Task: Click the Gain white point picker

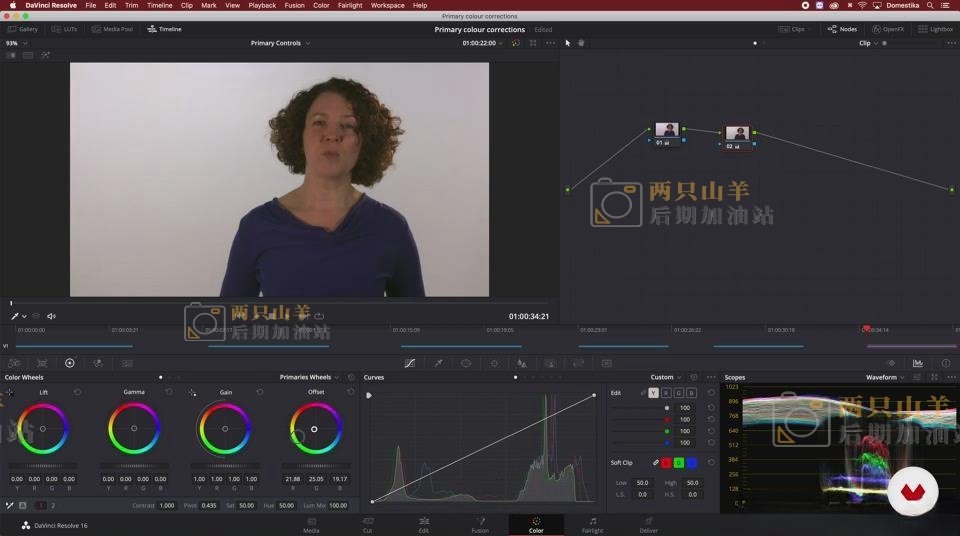Action: (x=192, y=392)
